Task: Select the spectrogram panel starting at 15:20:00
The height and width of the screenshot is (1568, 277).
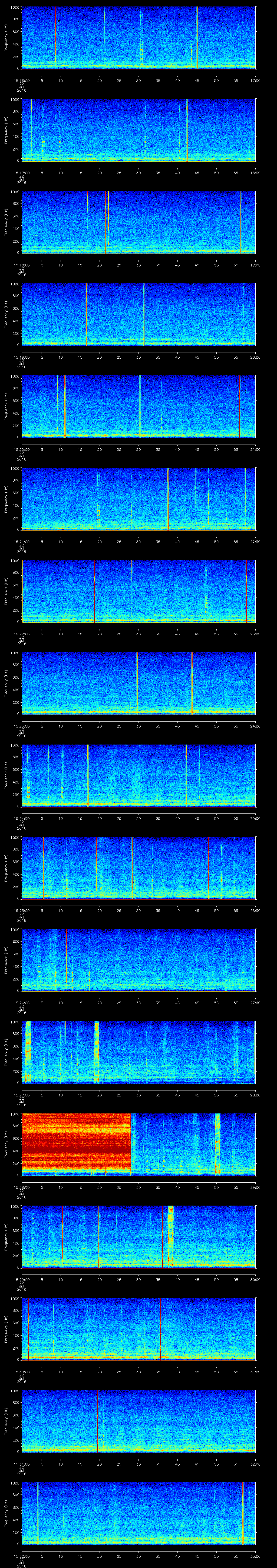Action: 139,407
